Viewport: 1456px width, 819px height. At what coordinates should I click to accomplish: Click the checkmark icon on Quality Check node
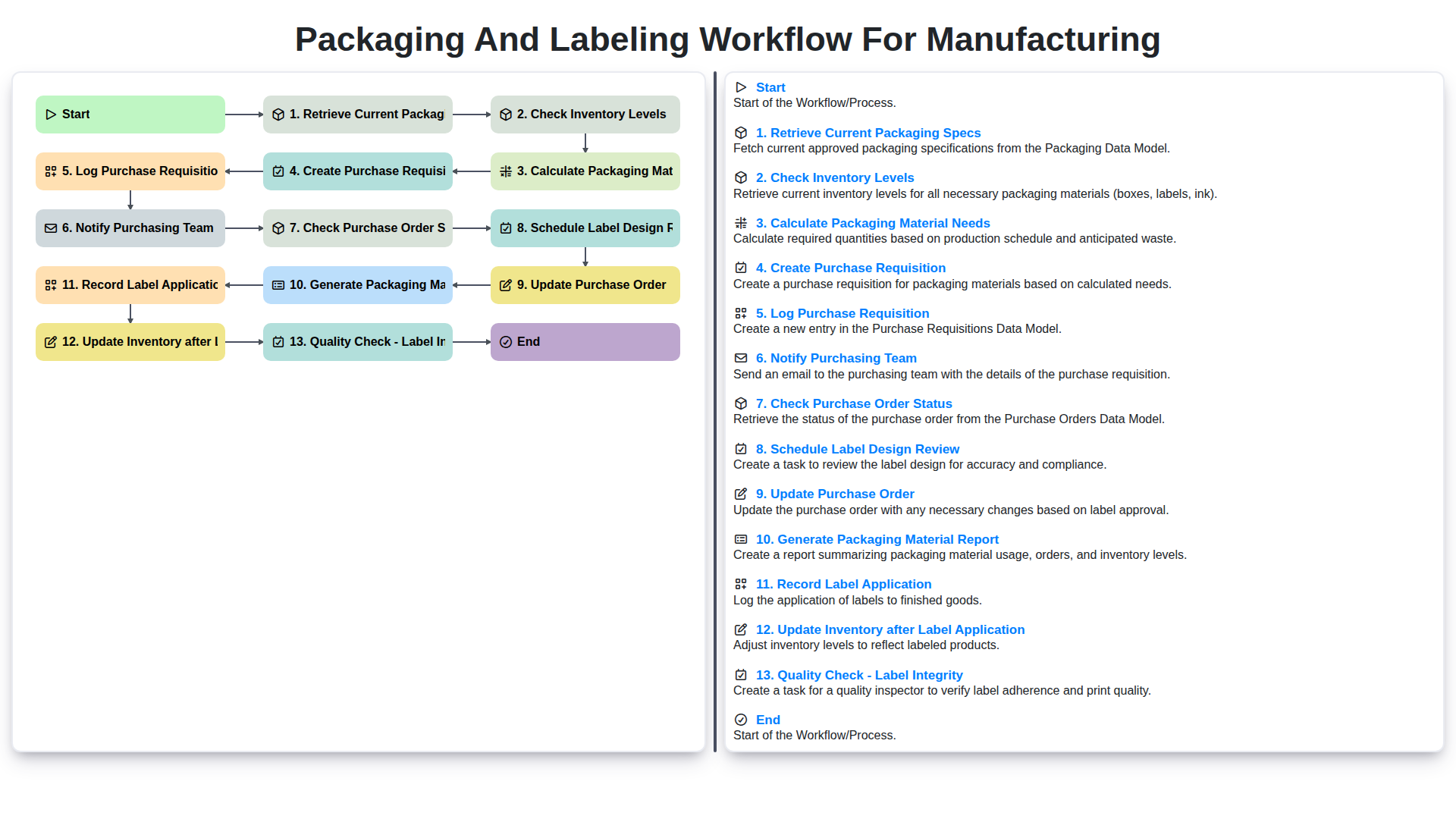pos(278,341)
